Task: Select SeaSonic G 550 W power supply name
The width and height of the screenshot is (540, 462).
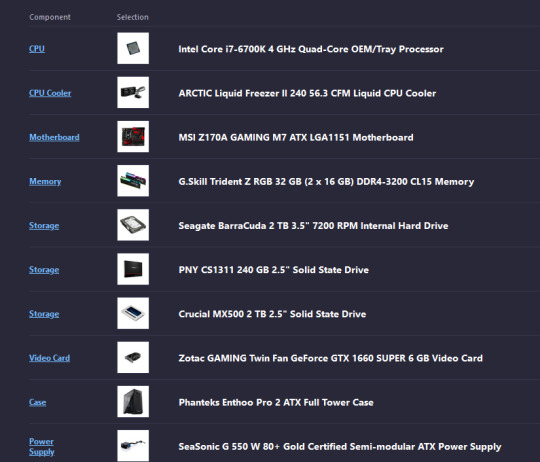Action: pos(340,447)
